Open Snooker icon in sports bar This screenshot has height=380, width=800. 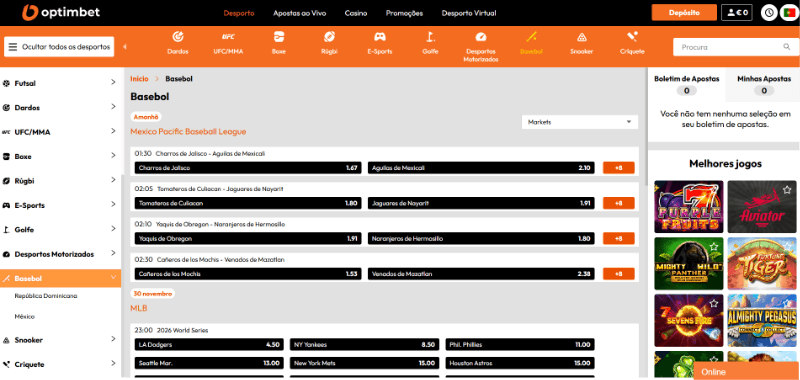[582, 37]
